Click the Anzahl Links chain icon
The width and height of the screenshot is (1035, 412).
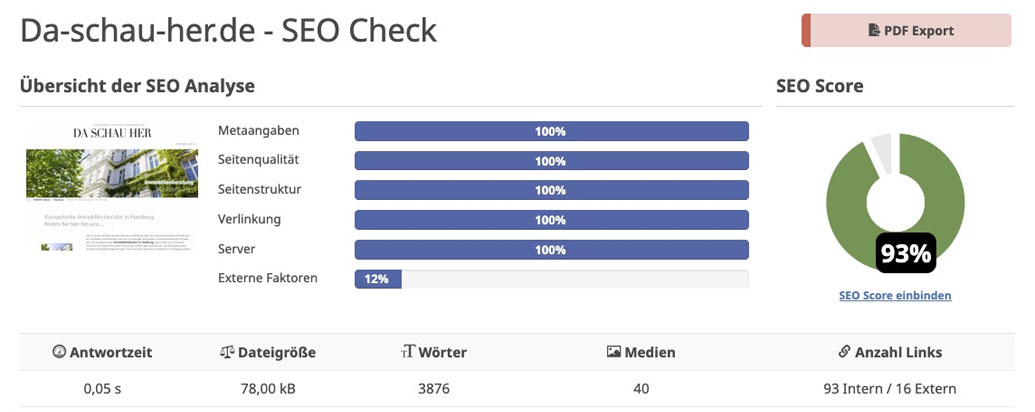pyautogui.click(x=845, y=352)
